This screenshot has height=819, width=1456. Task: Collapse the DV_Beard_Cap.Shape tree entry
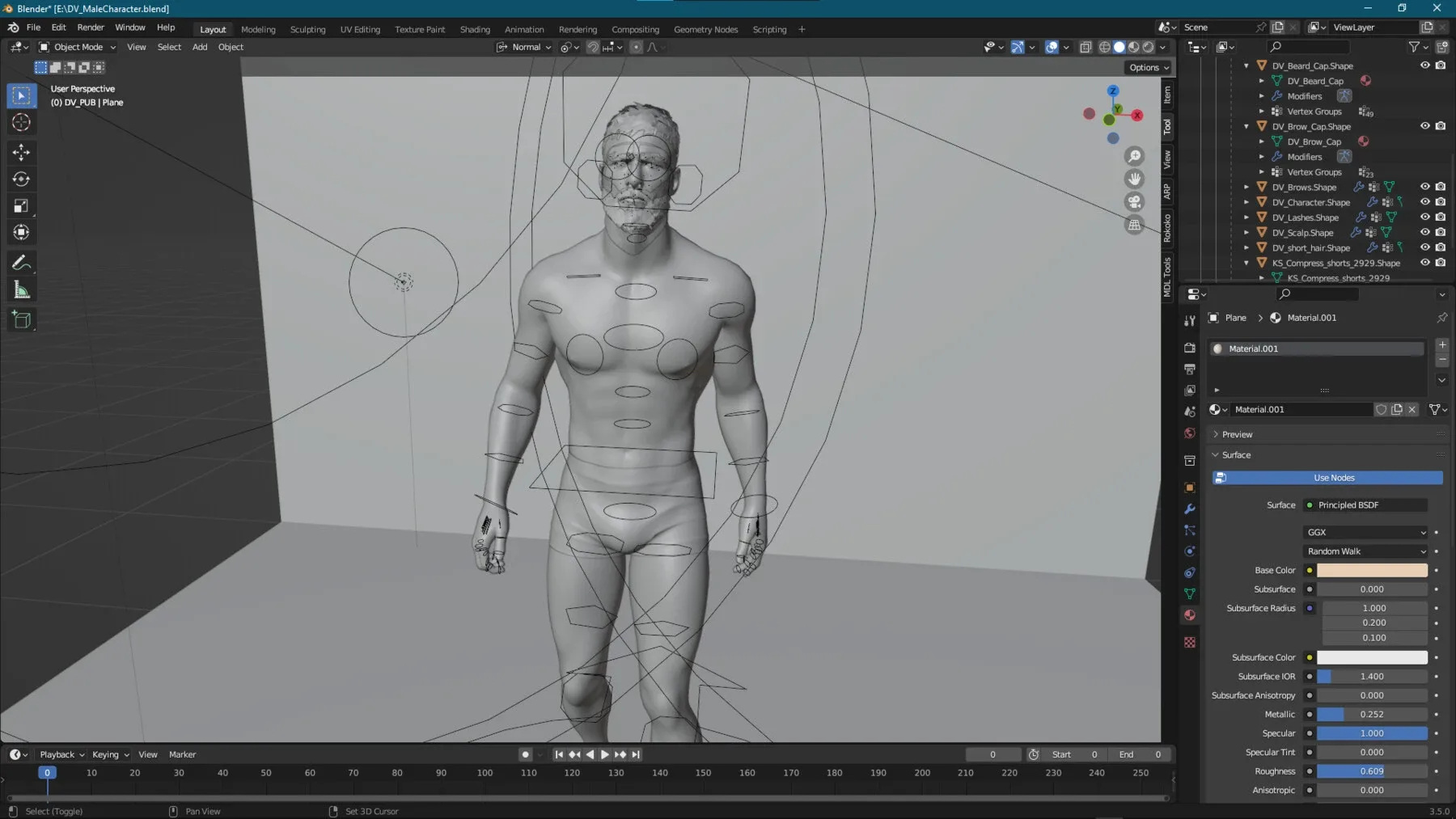[1246, 65]
